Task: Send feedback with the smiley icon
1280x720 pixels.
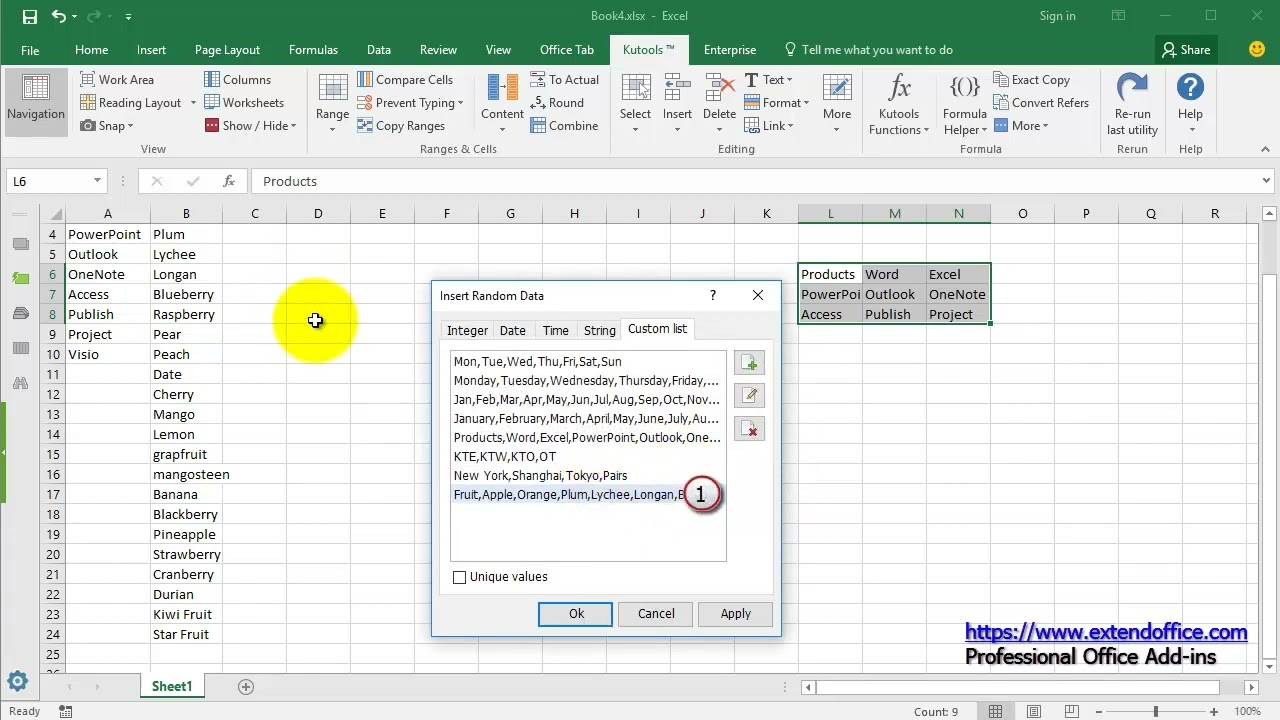Action: point(1257,49)
